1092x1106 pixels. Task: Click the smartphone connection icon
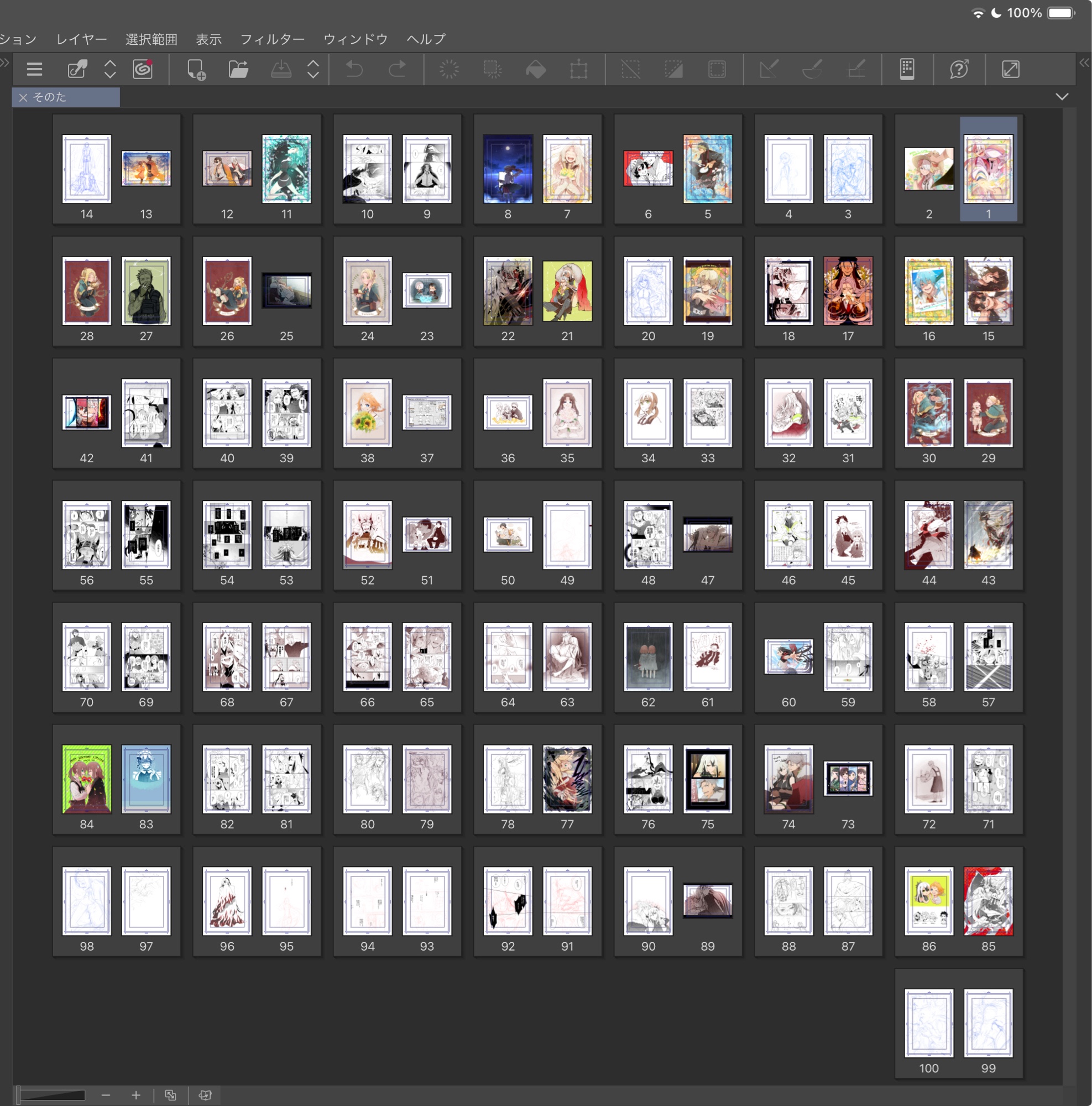907,69
